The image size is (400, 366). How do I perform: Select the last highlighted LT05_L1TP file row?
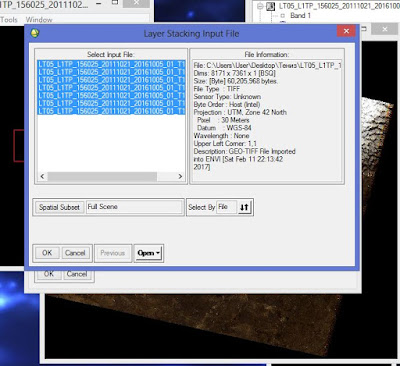click(x=111, y=111)
